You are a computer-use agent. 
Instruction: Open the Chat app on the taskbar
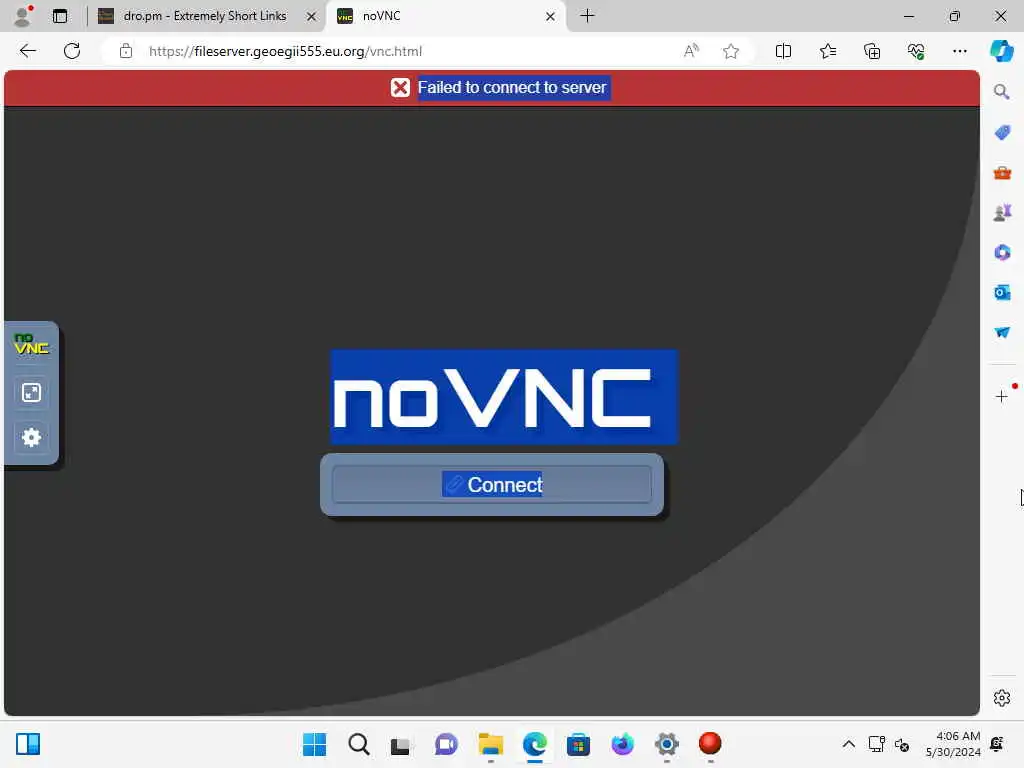(x=446, y=744)
